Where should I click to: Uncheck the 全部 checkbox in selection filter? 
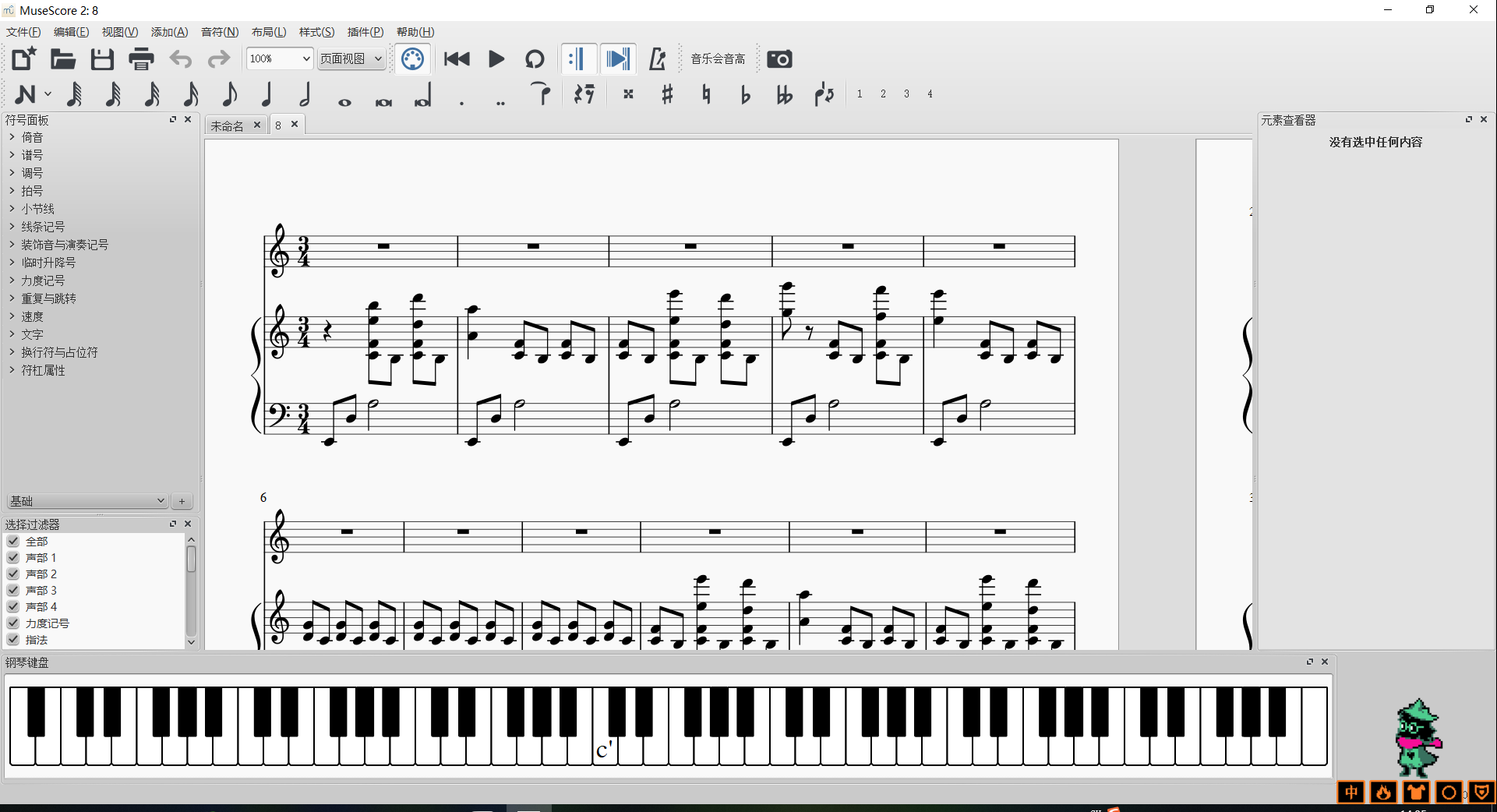(13, 542)
